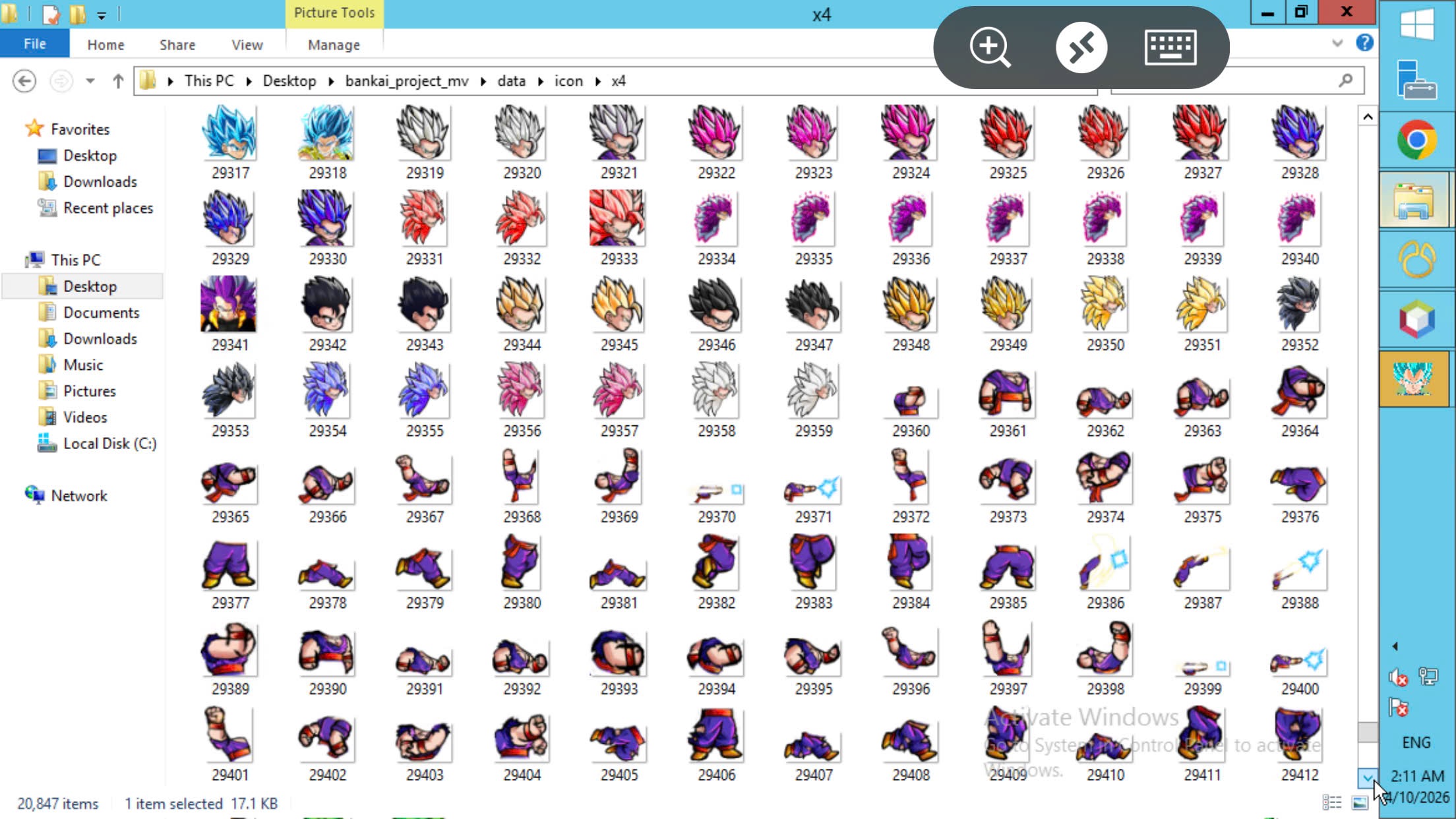Switch to the View ribbon tab

pos(247,45)
